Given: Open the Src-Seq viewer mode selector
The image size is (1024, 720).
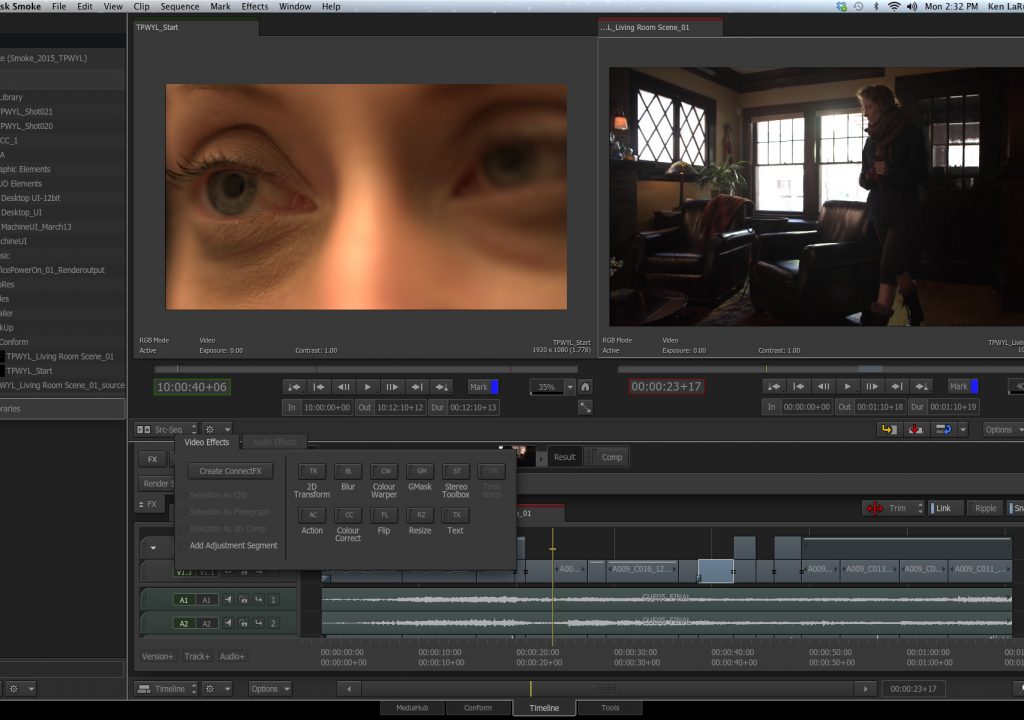Looking at the screenshot, I should click(167, 429).
